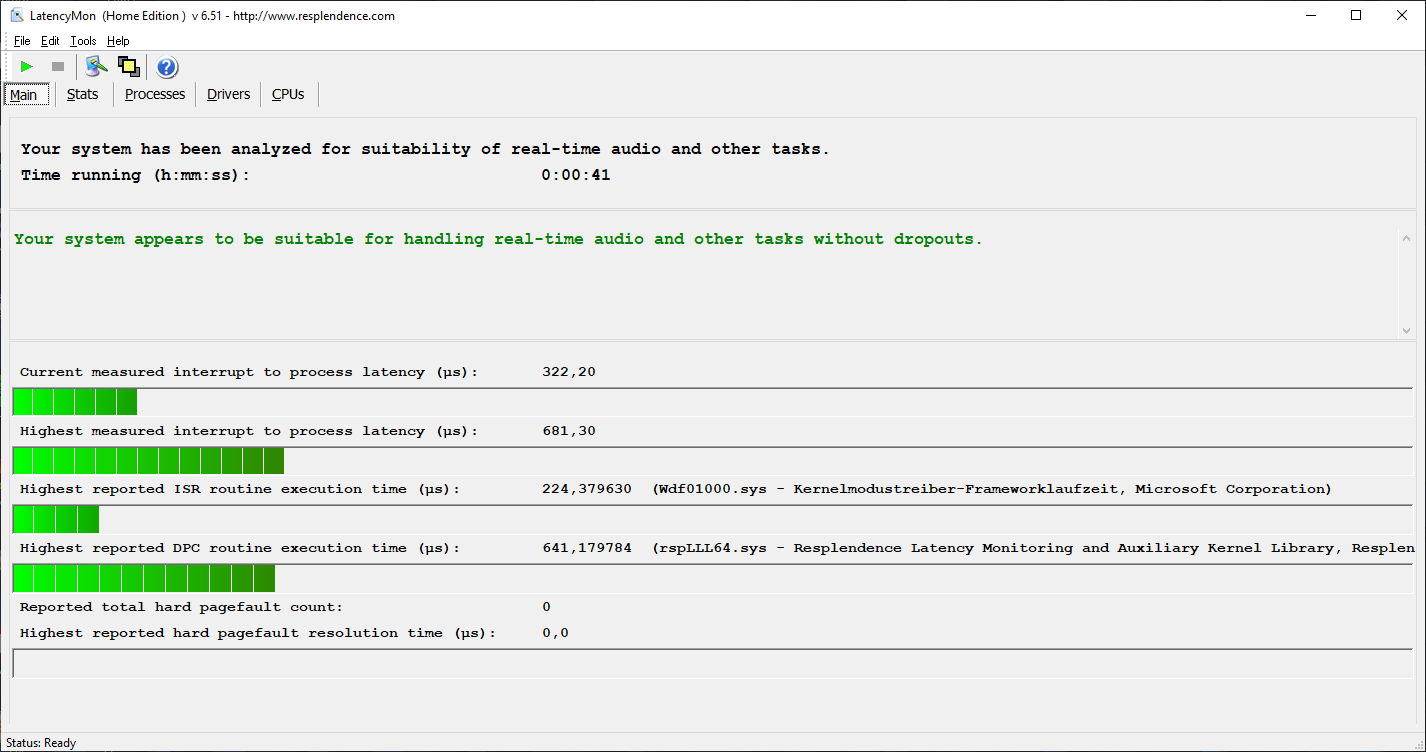Click the time running value 0:00:41

576,175
